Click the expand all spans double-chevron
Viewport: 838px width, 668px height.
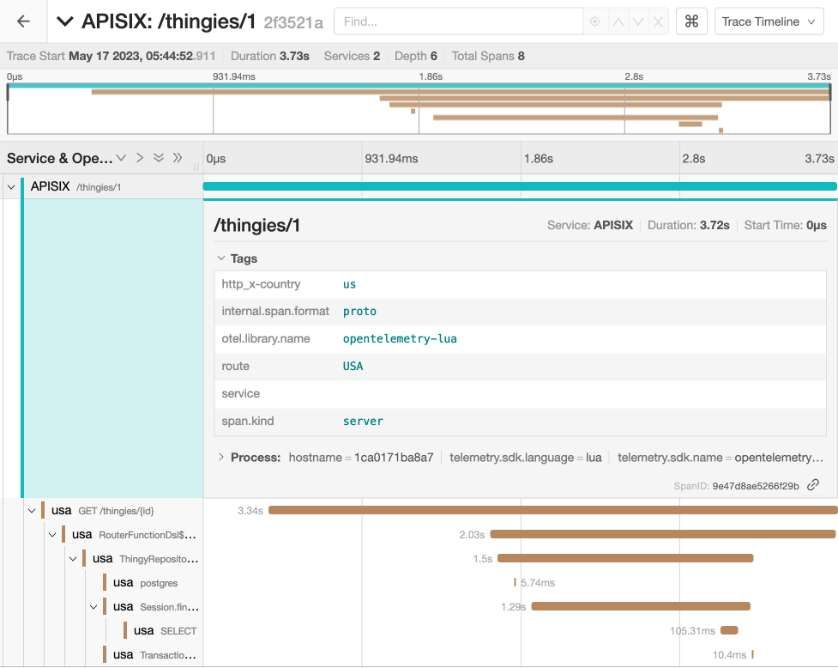click(x=159, y=158)
